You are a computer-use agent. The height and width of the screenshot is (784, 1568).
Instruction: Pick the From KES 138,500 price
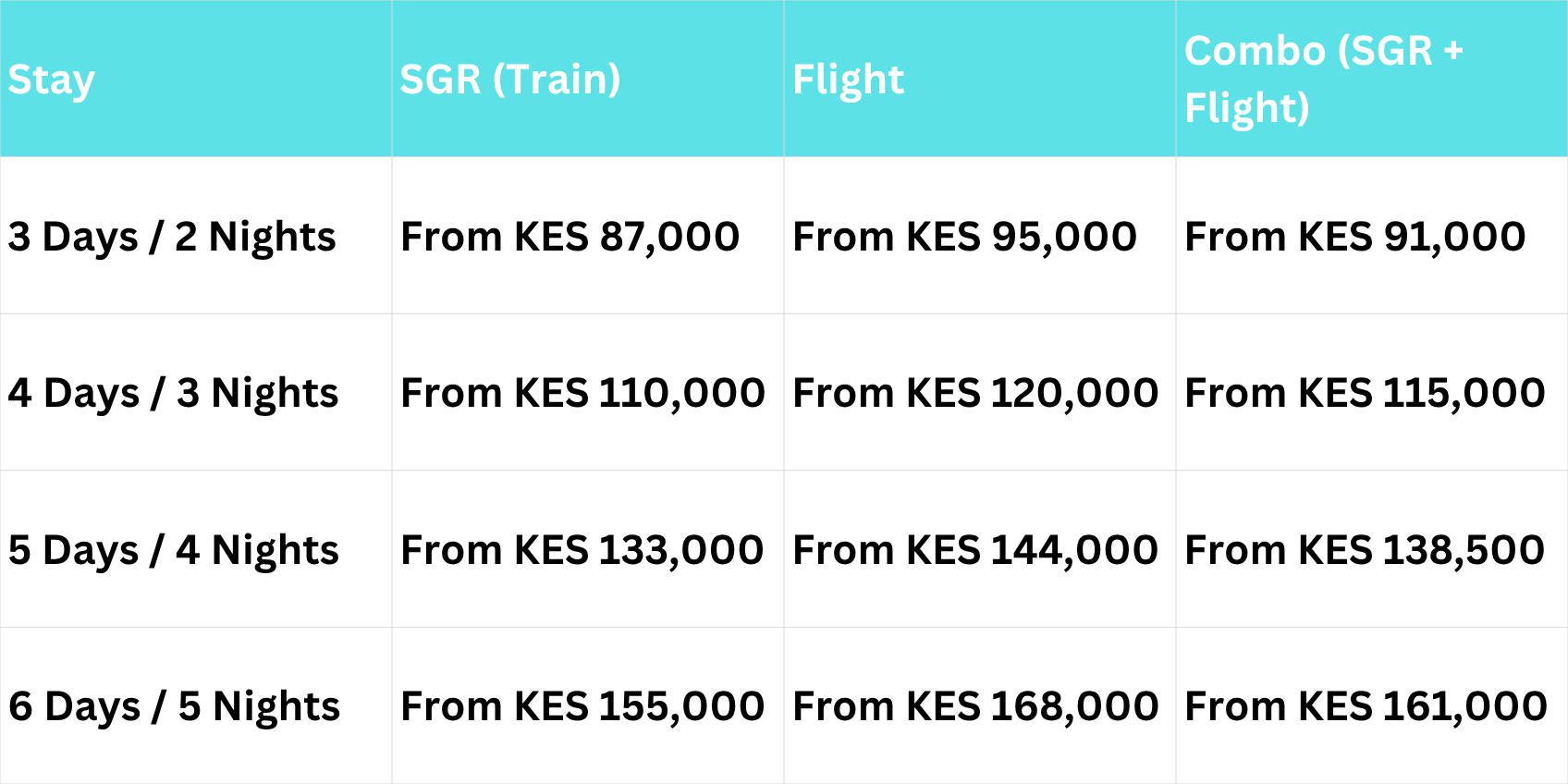point(1365,550)
